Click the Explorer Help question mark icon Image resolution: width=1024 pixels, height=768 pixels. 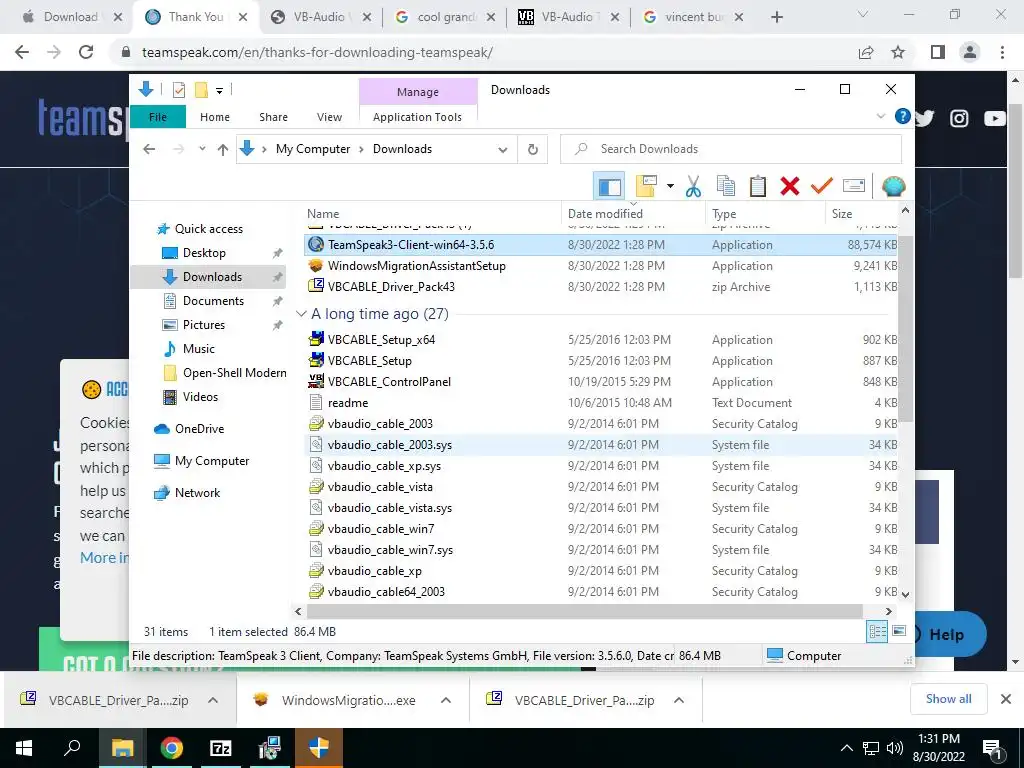click(903, 116)
